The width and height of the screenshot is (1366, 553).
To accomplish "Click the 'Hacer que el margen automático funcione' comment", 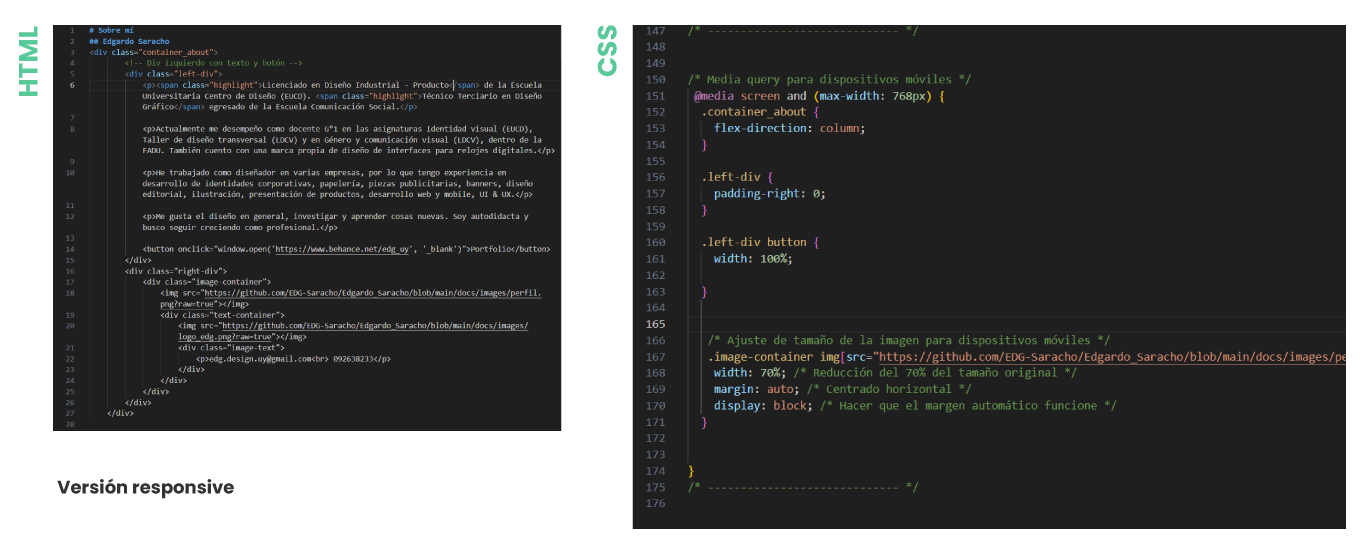I will pyautogui.click(x=968, y=405).
